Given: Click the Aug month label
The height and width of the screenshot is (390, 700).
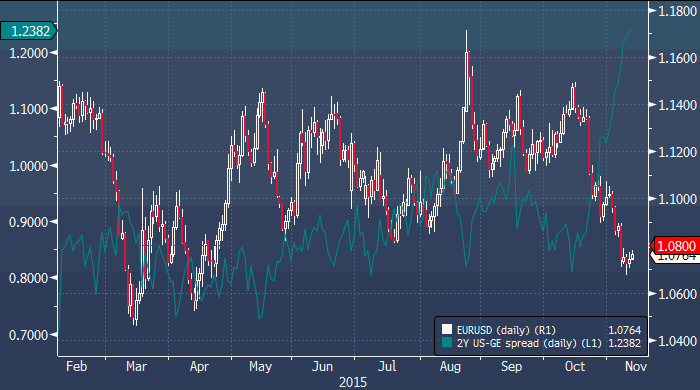Looking at the screenshot, I should tap(450, 367).
